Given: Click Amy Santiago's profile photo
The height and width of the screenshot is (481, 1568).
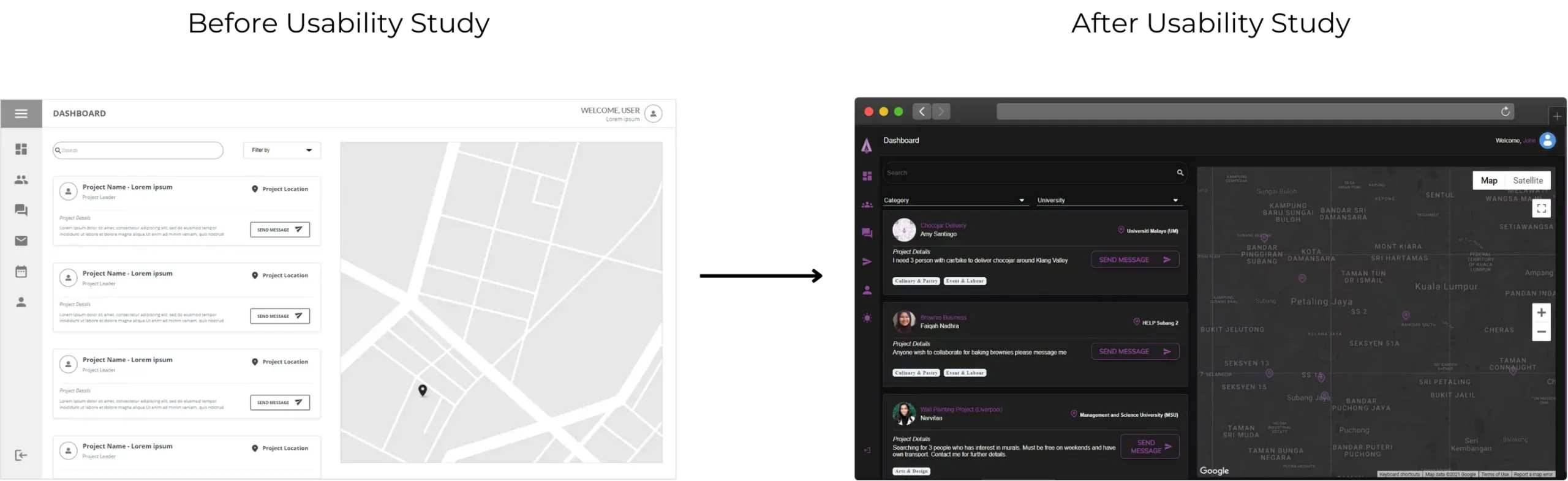Looking at the screenshot, I should pyautogui.click(x=903, y=229).
